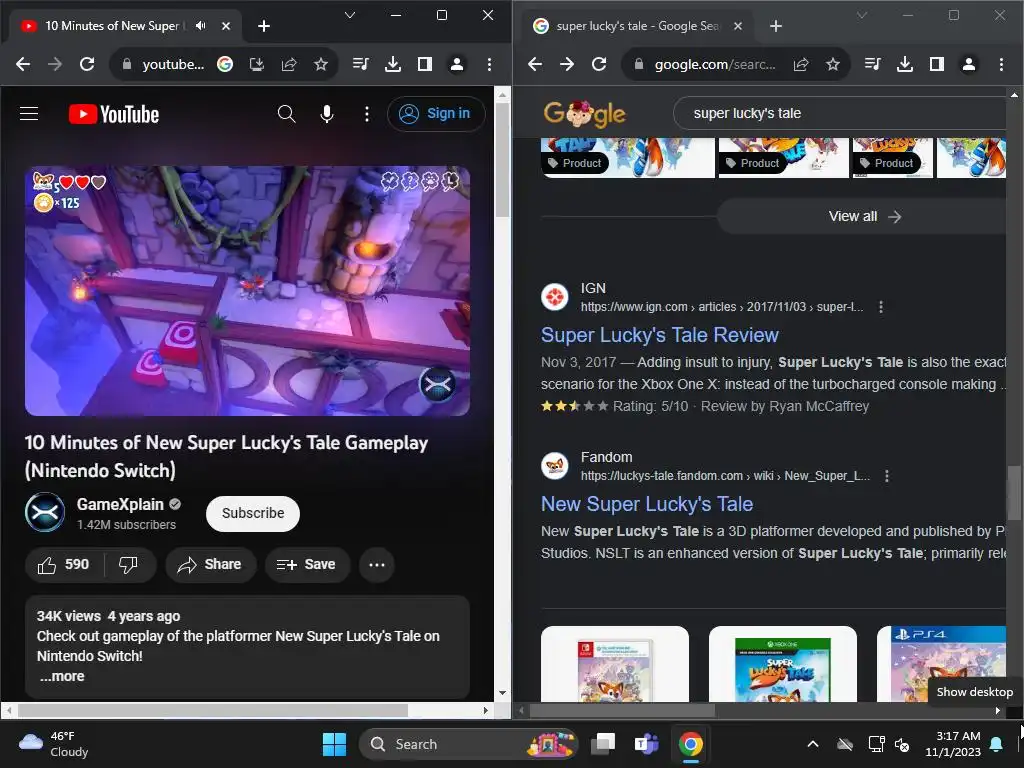Click the google.com address bar

tap(715, 64)
